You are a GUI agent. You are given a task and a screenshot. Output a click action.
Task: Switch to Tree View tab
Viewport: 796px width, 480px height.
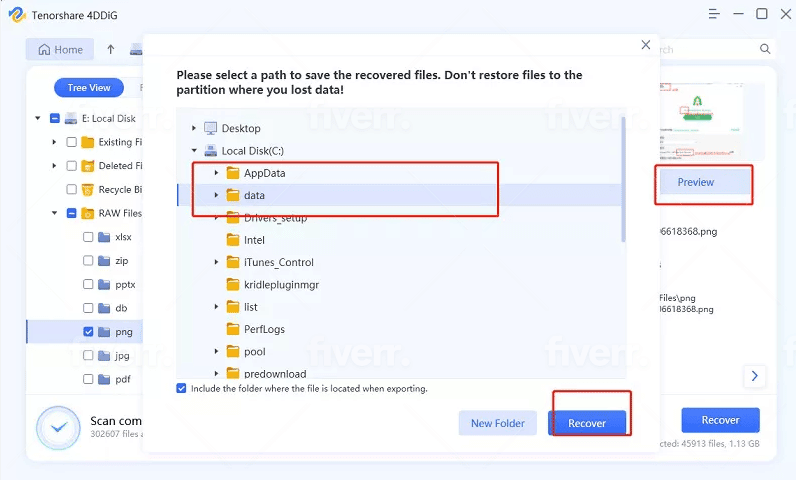coord(89,88)
